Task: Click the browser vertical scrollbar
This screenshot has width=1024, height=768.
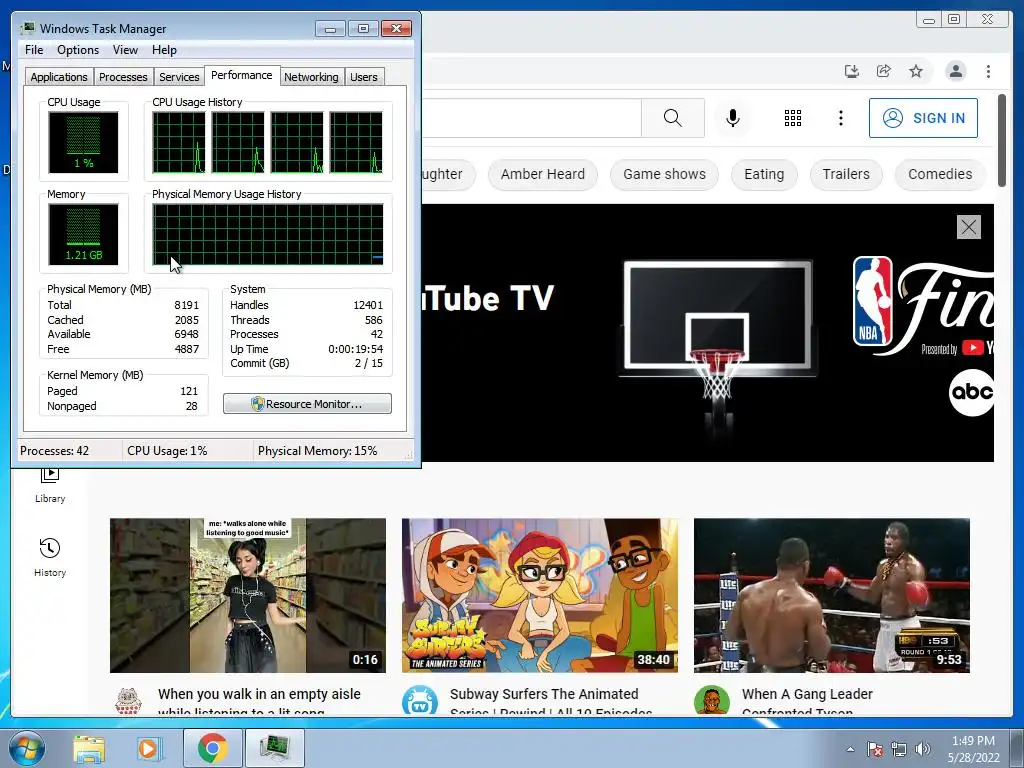Action: tap(1002, 140)
